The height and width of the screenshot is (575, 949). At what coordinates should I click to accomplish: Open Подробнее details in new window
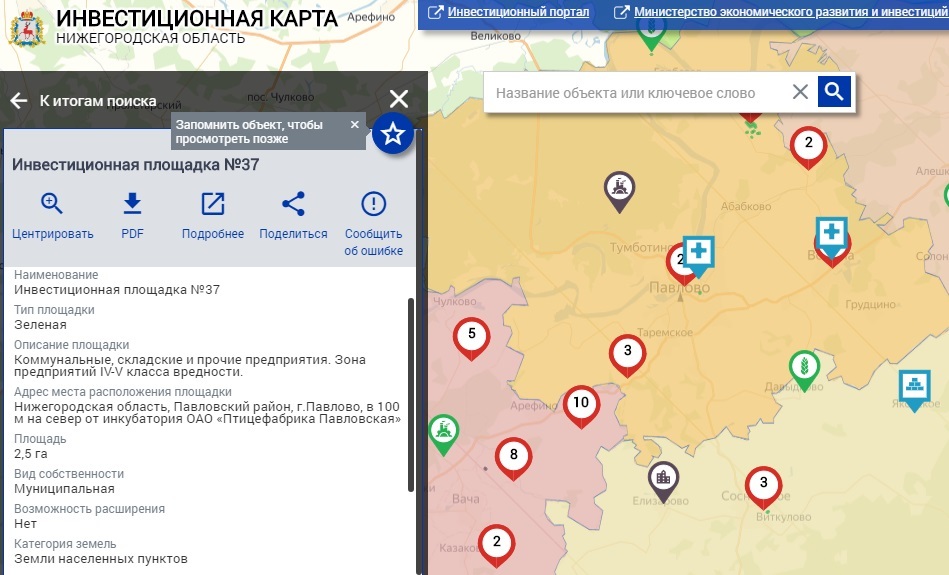coord(213,217)
